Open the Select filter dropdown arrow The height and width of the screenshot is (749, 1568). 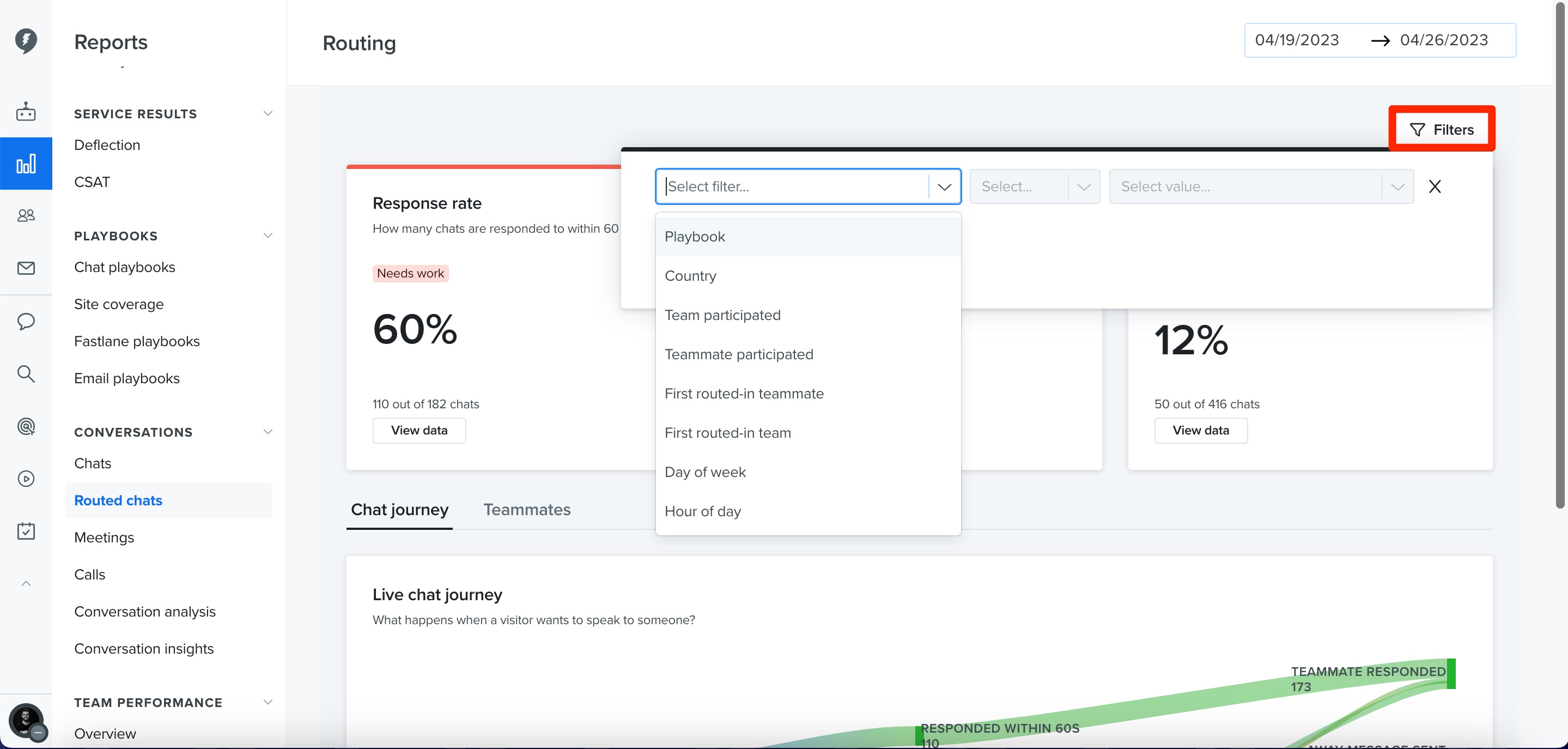click(944, 186)
